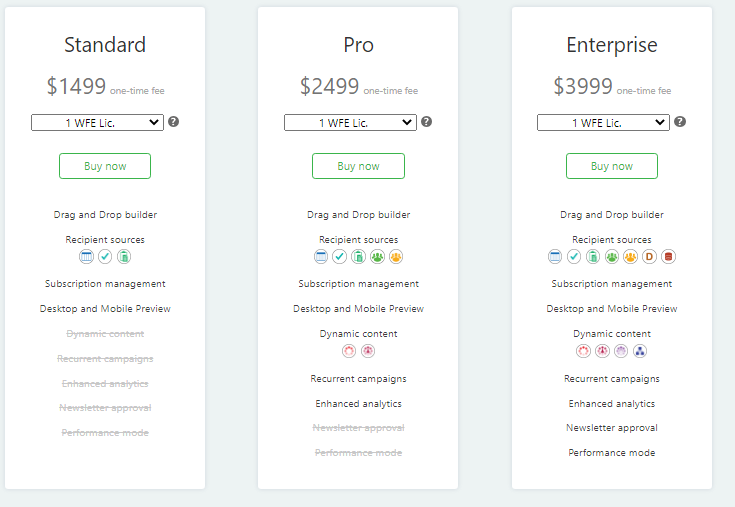
Task: Click Buy now for the Enterprise plan
Action: click(612, 166)
